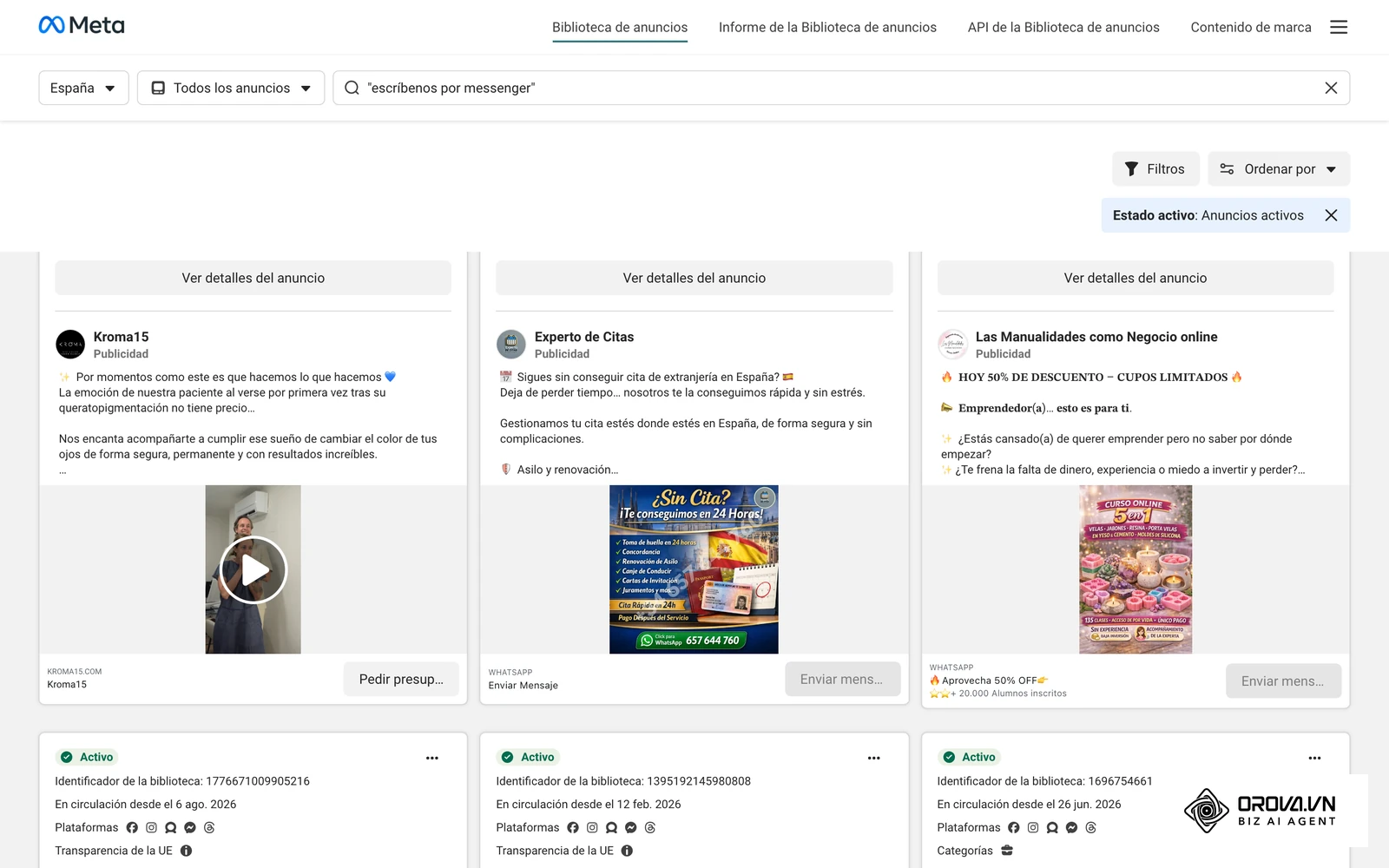
Task: View ad details above the Kroma15 ad
Action: 253,278
